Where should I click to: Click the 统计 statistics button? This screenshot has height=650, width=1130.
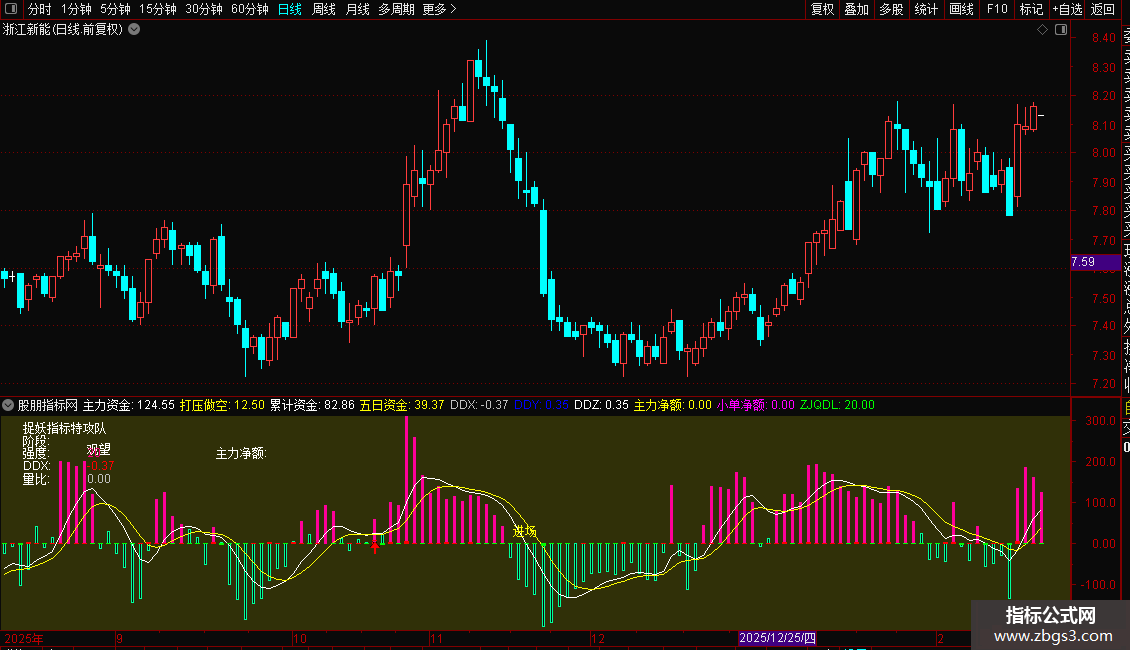pos(926,9)
